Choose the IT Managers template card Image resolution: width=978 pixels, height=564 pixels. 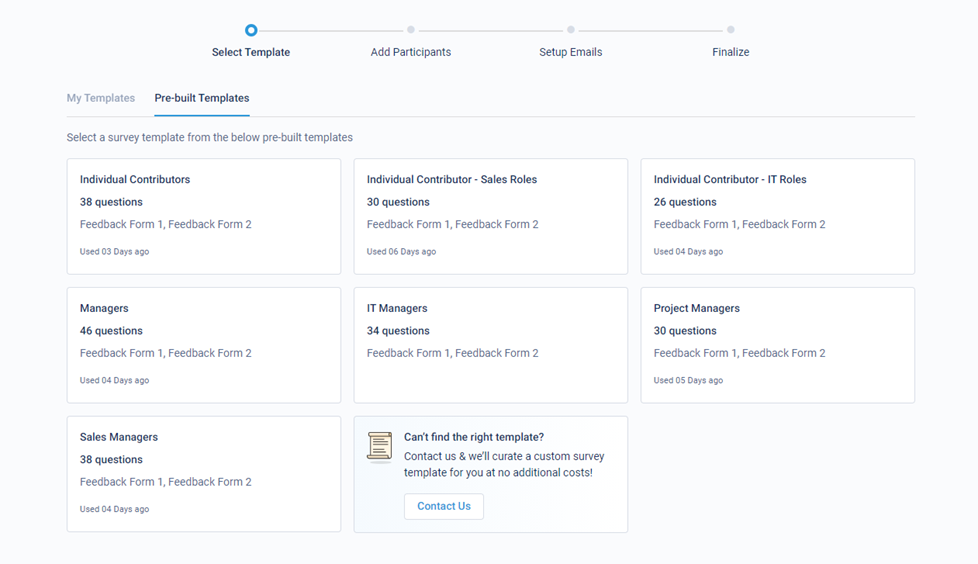[x=491, y=345]
